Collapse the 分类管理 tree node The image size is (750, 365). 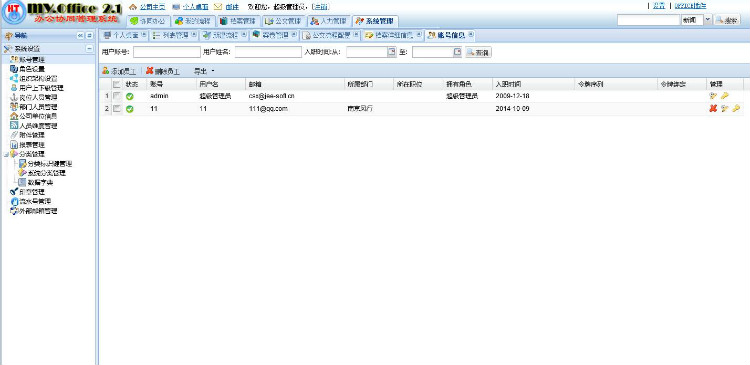tap(6, 155)
